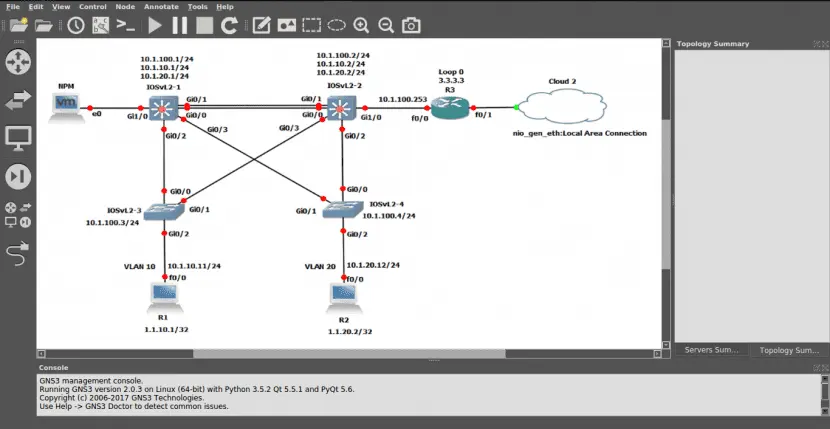Image resolution: width=830 pixels, height=429 pixels.
Task: Select the Draw ellipse tool
Action: pos(337,24)
